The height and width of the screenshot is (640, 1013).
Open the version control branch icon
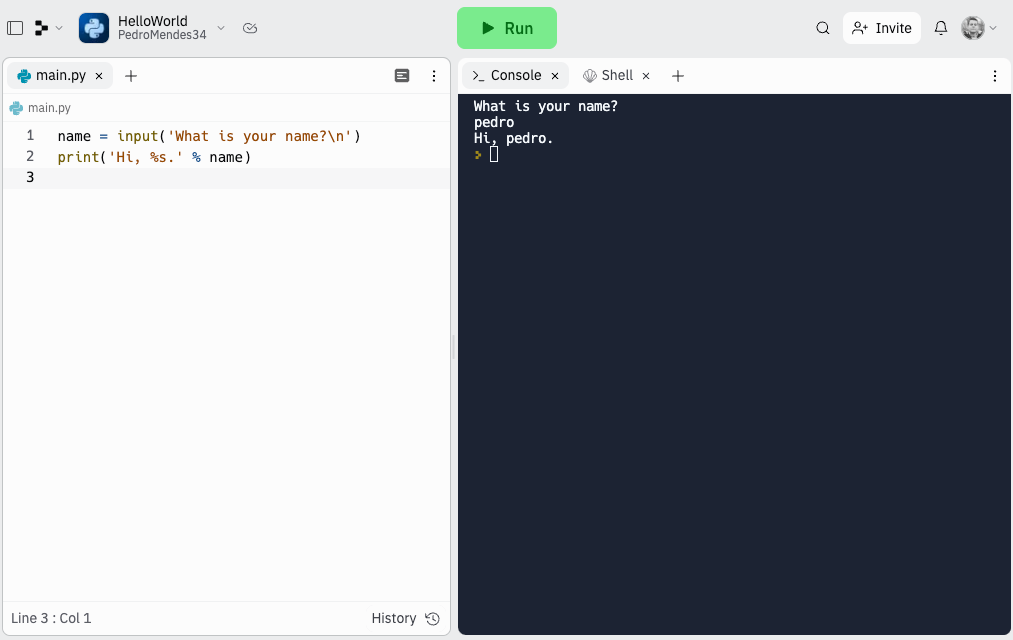(41, 28)
